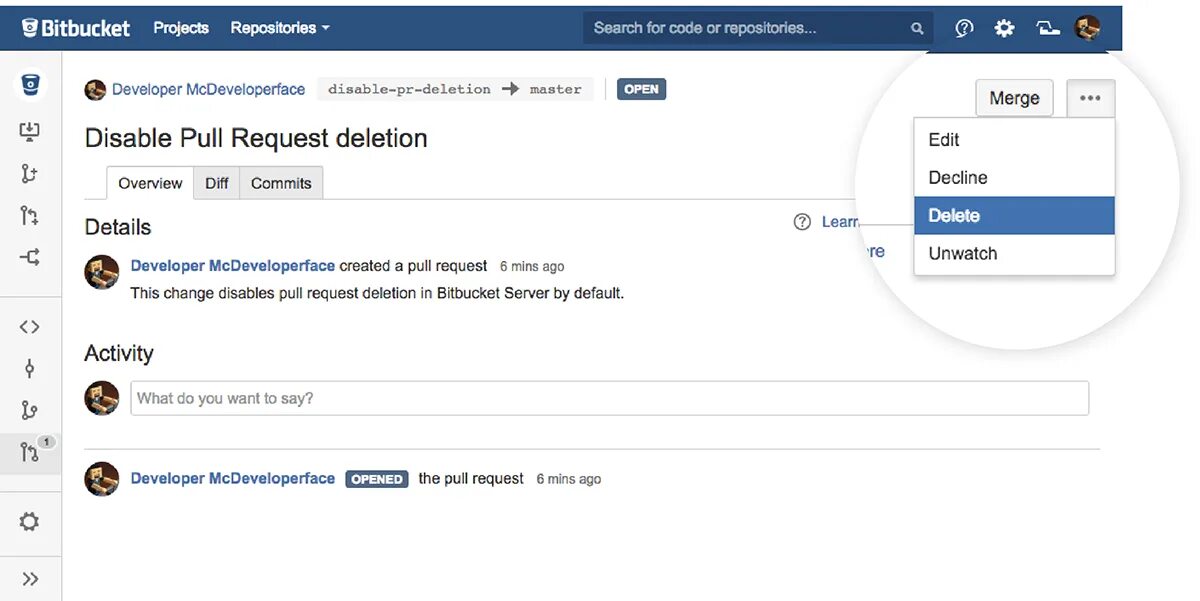The width and height of the screenshot is (1200, 601).
Task: Click the comment box in Activity
Action: [x=609, y=398]
